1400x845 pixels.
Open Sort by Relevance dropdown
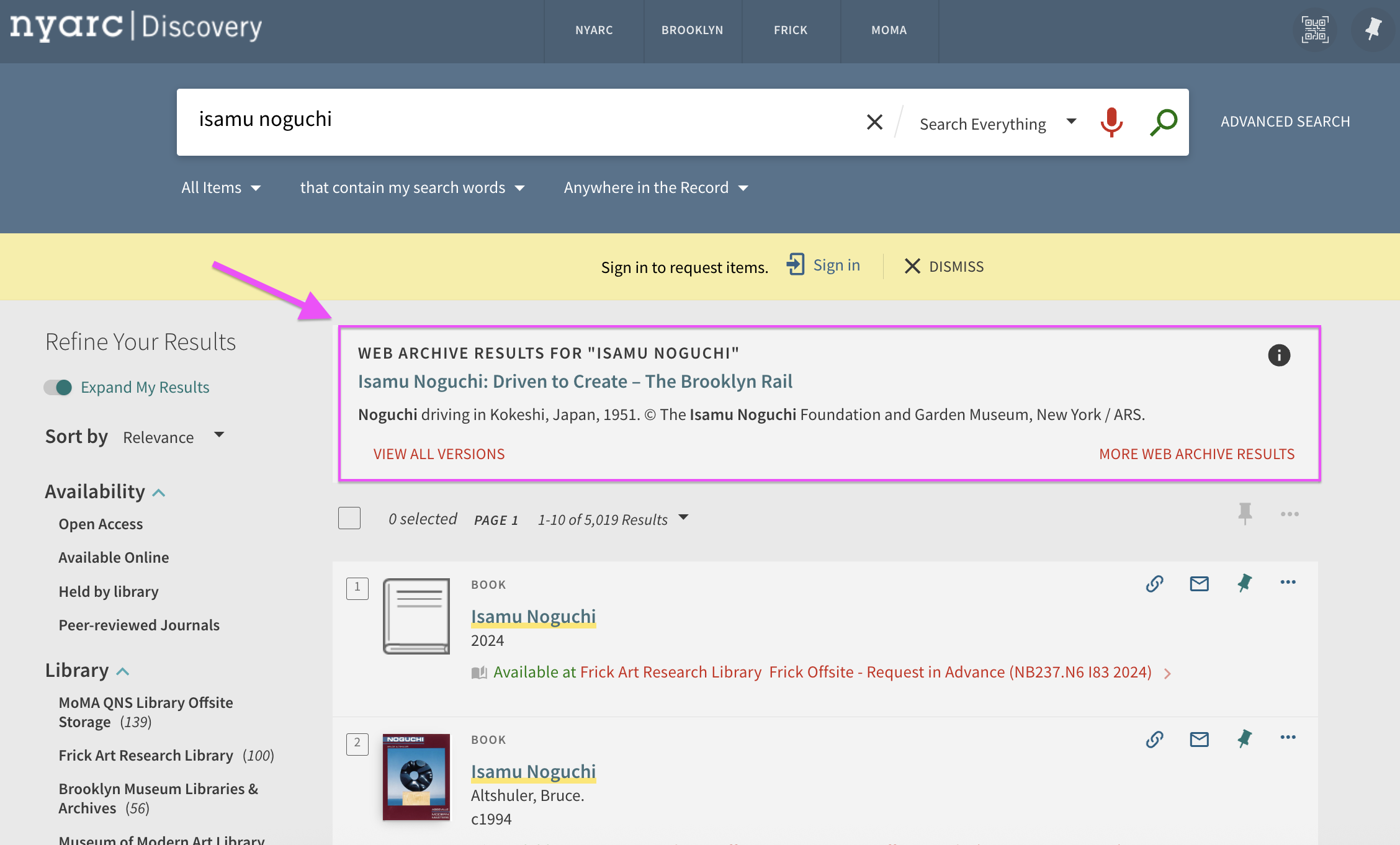click(x=173, y=437)
